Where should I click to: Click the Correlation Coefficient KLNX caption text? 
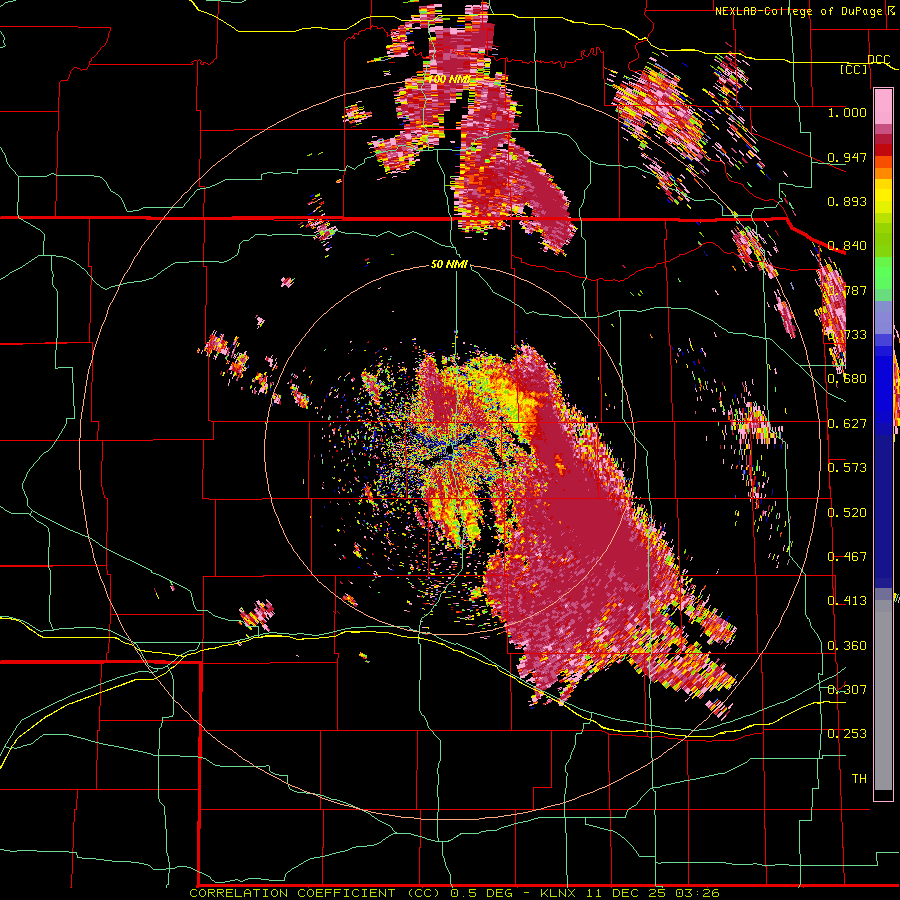pos(455,893)
